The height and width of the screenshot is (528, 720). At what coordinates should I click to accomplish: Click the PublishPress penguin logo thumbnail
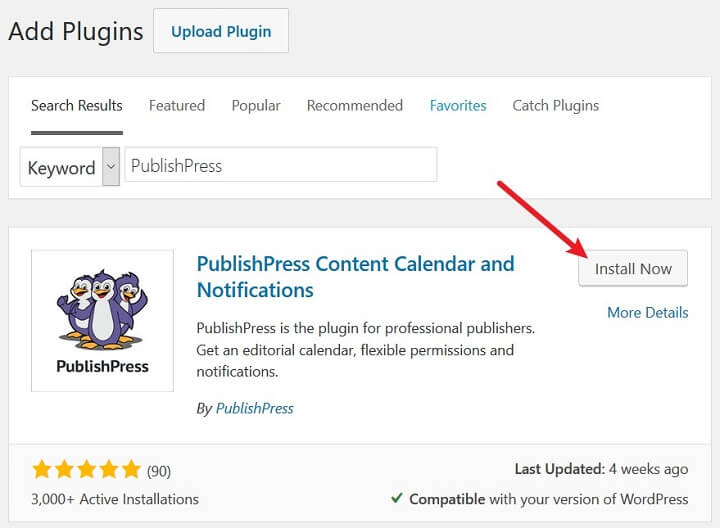point(102,320)
